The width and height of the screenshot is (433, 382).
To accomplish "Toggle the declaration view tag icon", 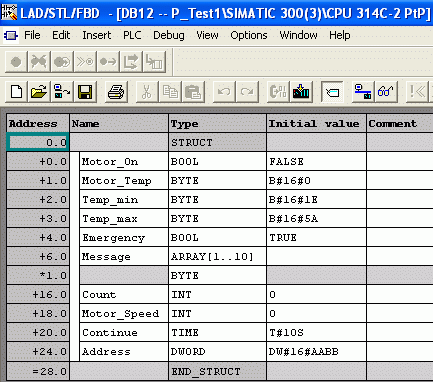I will click(x=332, y=91).
